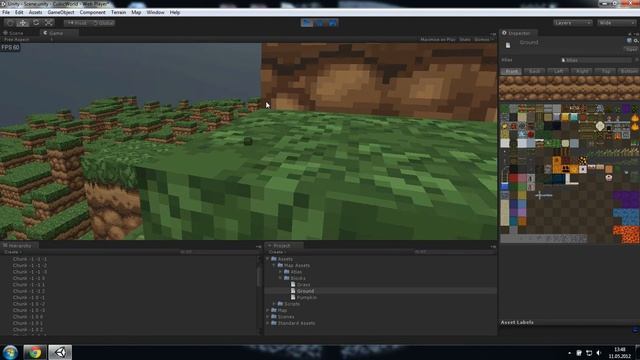Click the dirt texture preview strip
Image resolution: width=640 pixels, height=360 pixels.
569,88
